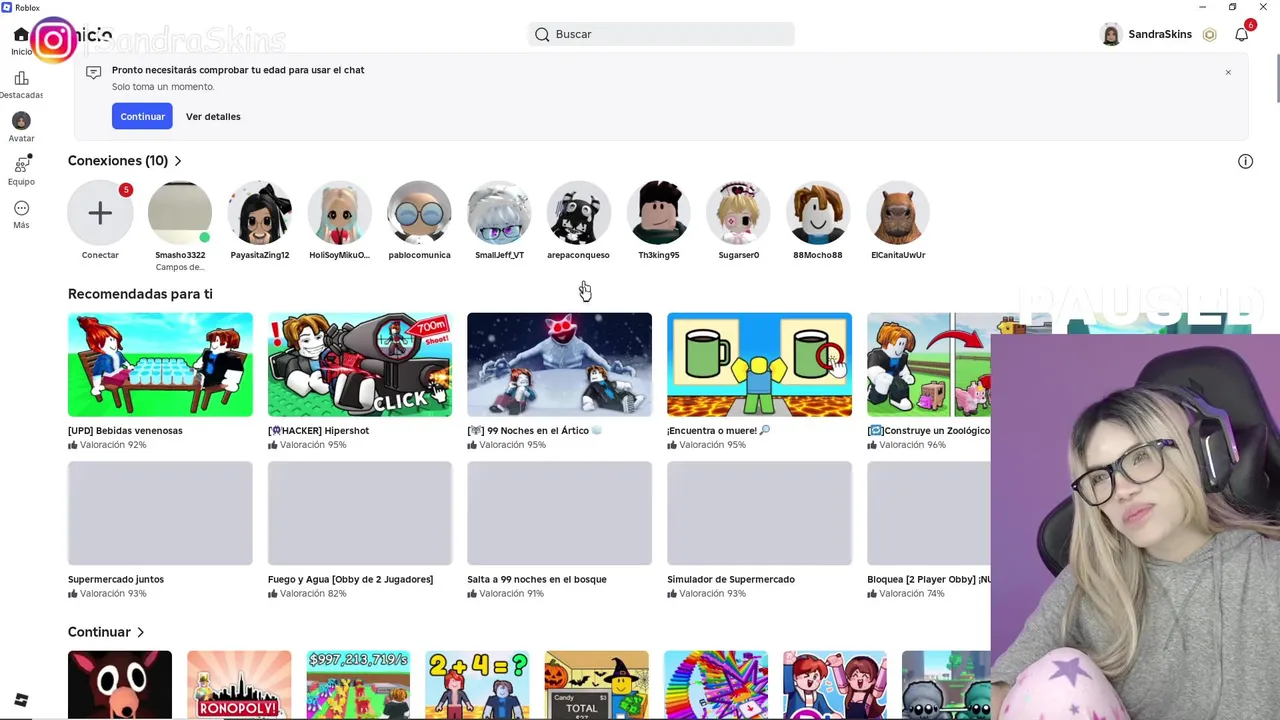This screenshot has height=720, width=1280.
Task: Open the Más sidebar menu icon
Action: pyautogui.click(x=21, y=208)
